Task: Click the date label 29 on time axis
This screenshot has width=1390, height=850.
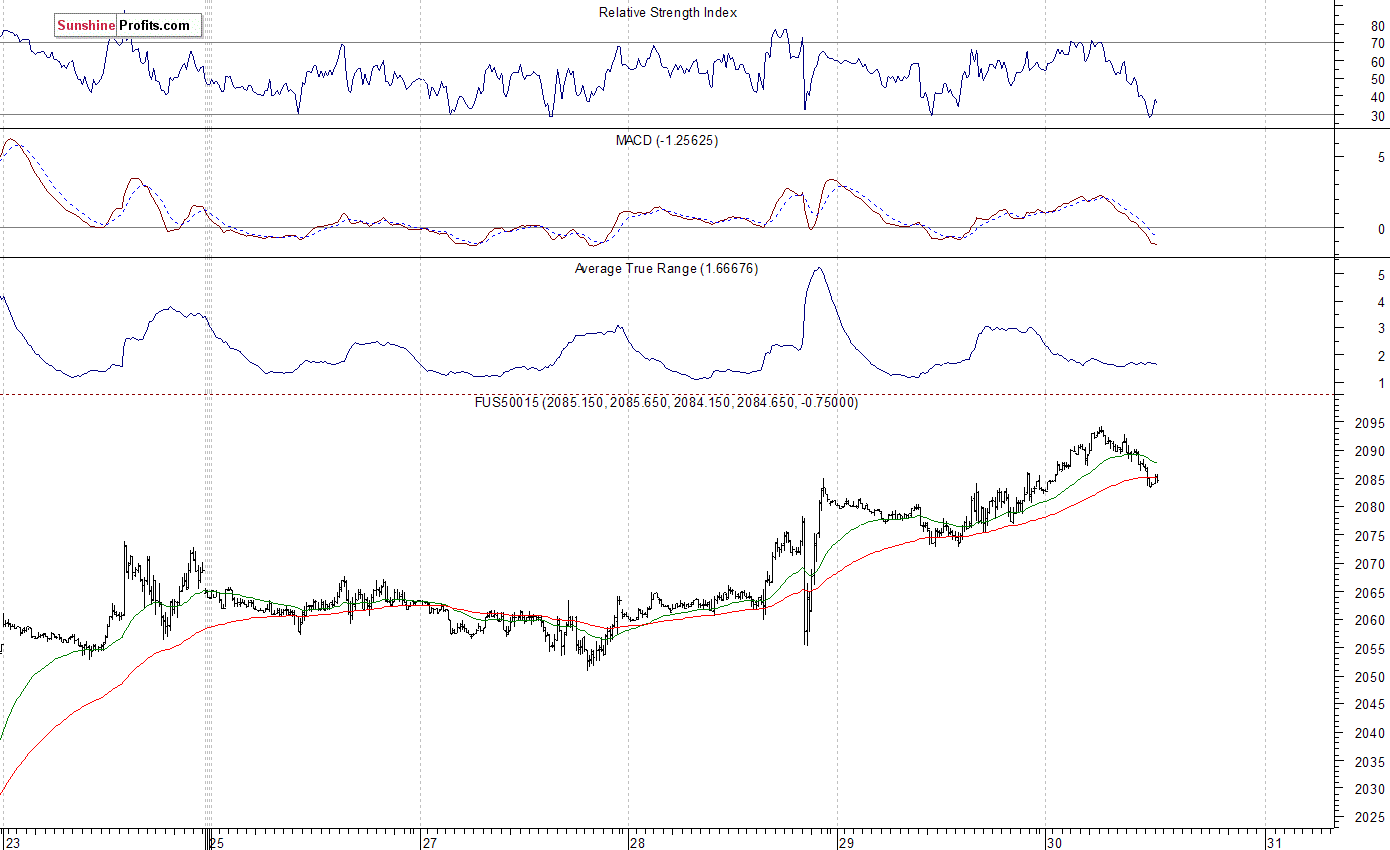Action: (847, 842)
